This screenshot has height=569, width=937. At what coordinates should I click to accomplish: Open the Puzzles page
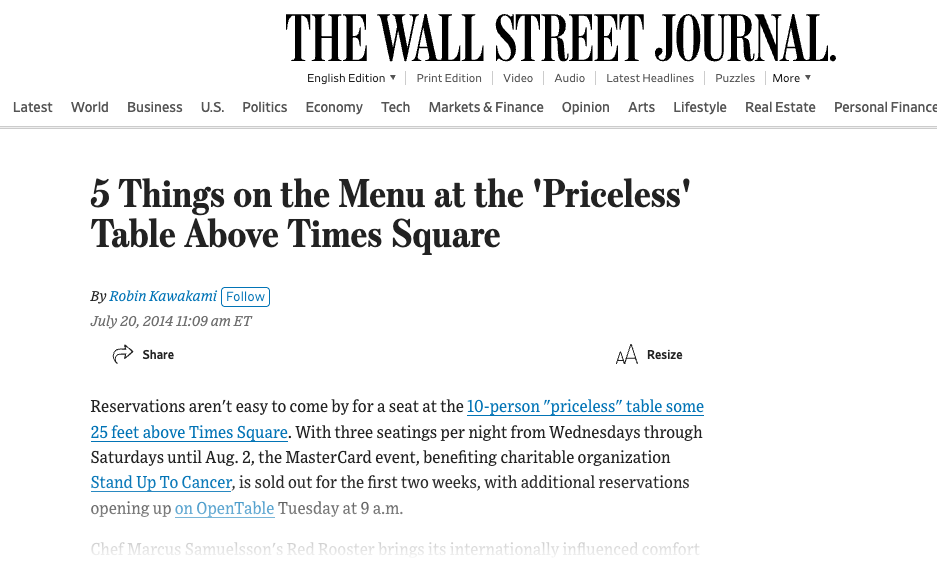click(x=735, y=78)
